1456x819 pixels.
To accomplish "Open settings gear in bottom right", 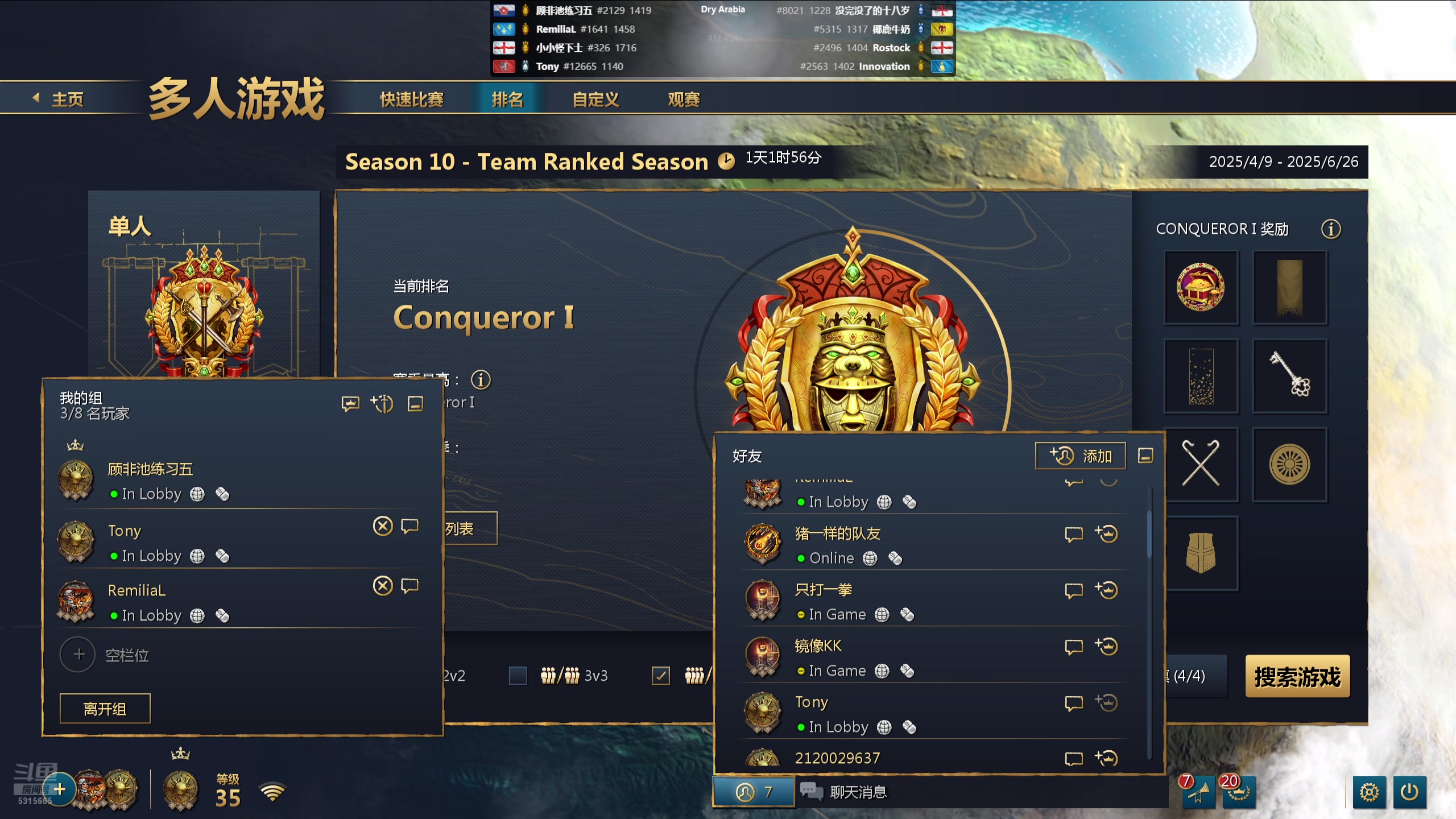I will coord(1369,792).
